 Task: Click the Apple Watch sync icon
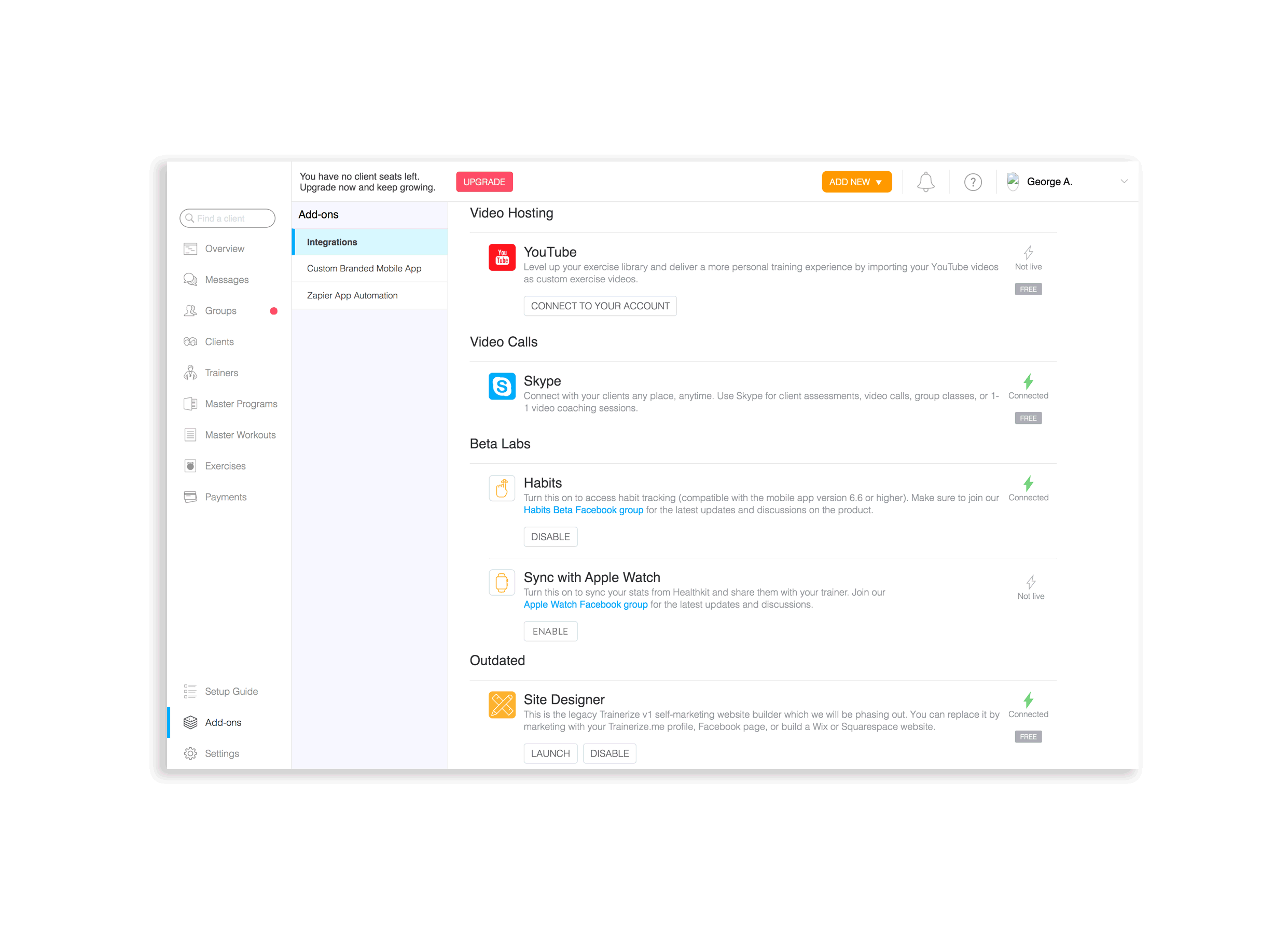pos(502,582)
